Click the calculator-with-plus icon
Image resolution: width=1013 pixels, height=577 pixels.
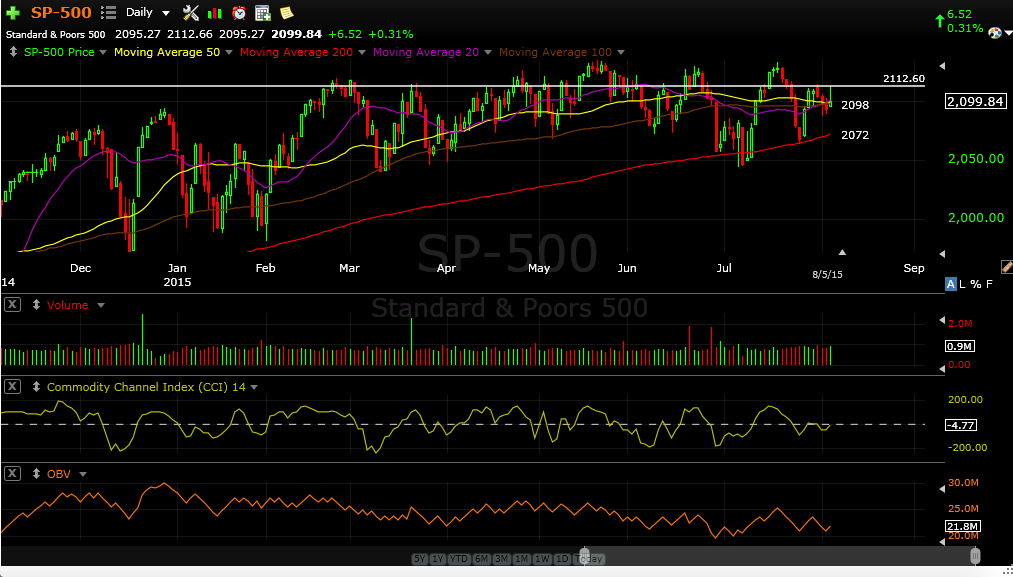coord(262,12)
